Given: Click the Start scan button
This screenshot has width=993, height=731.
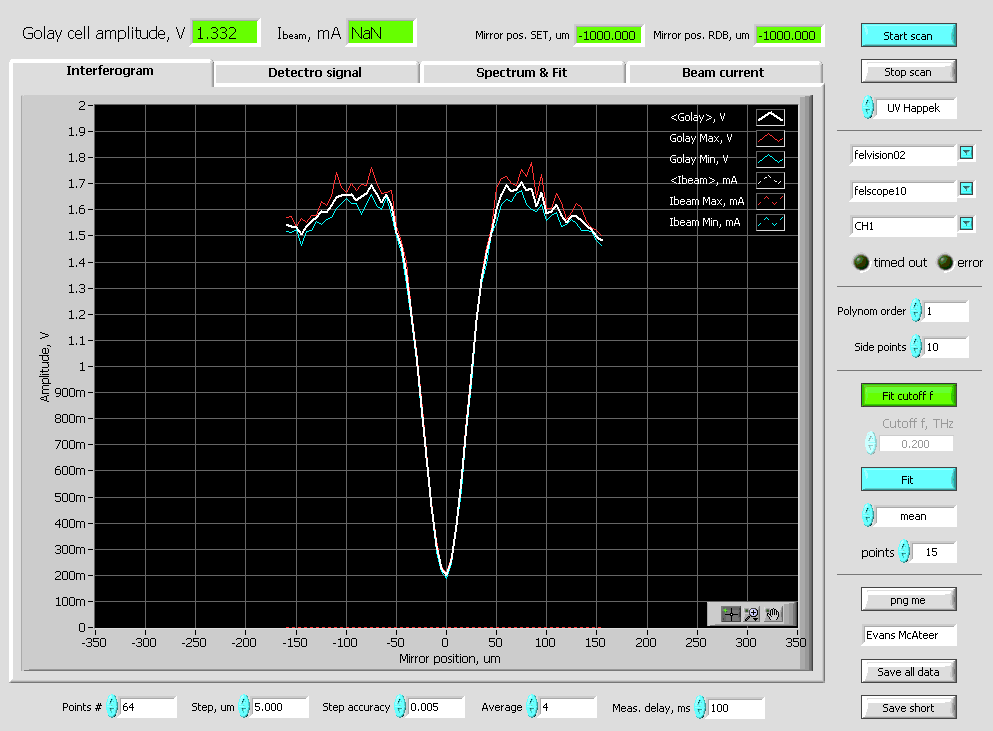Looking at the screenshot, I should 908,35.
